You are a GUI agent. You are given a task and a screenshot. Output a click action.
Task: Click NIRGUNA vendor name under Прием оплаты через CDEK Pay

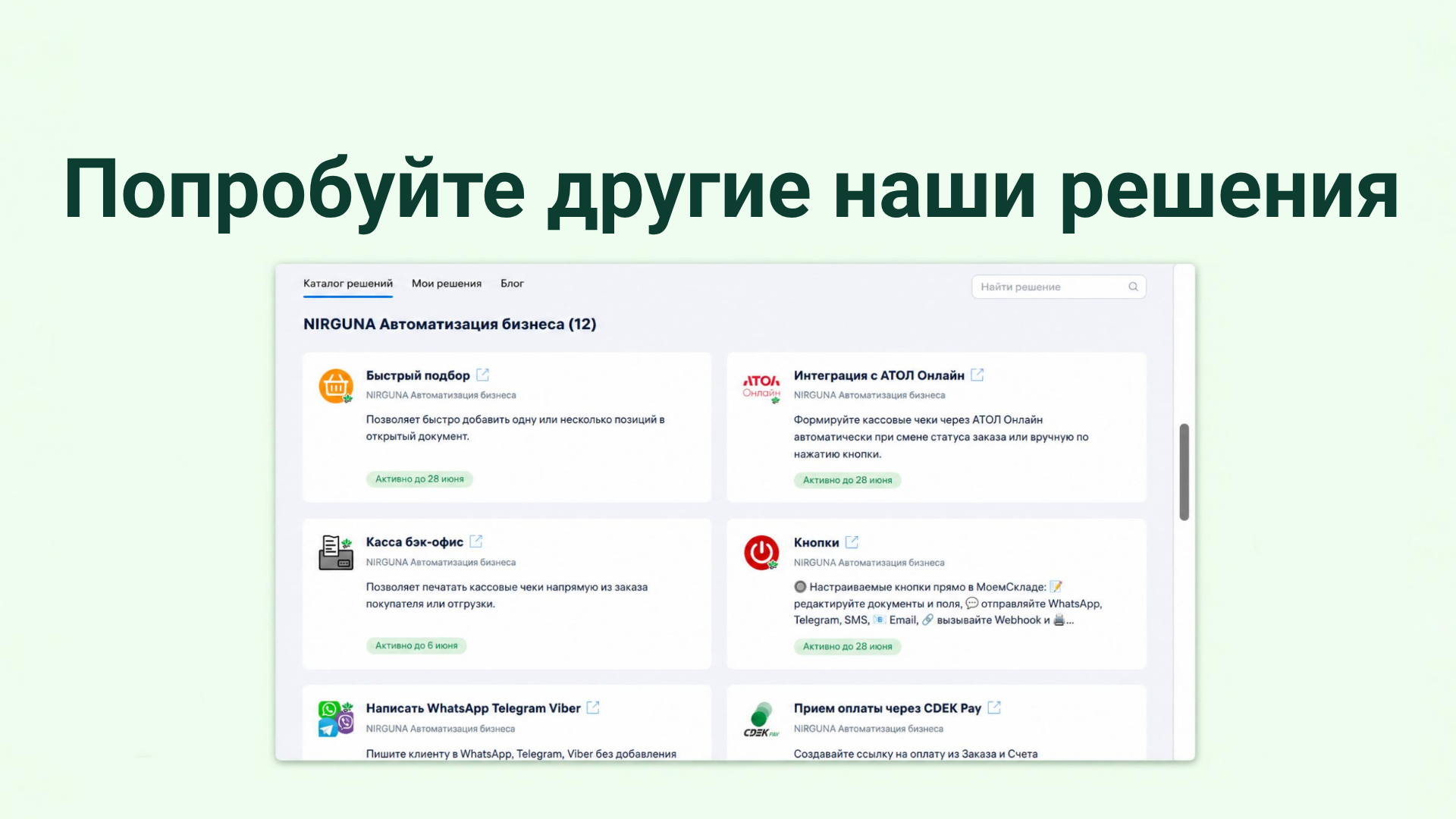(868, 729)
